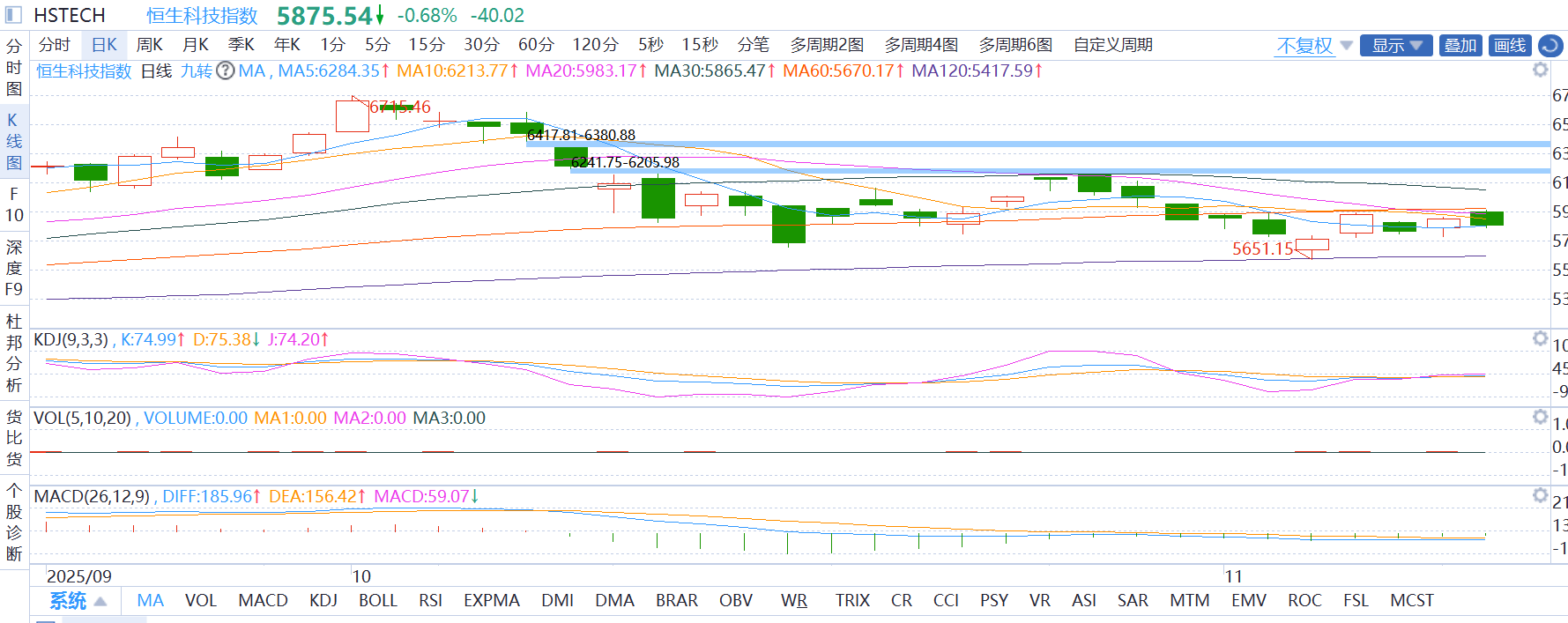This screenshot has width=1568, height=623.
Task: Select the PSY indicator
Action: (994, 601)
